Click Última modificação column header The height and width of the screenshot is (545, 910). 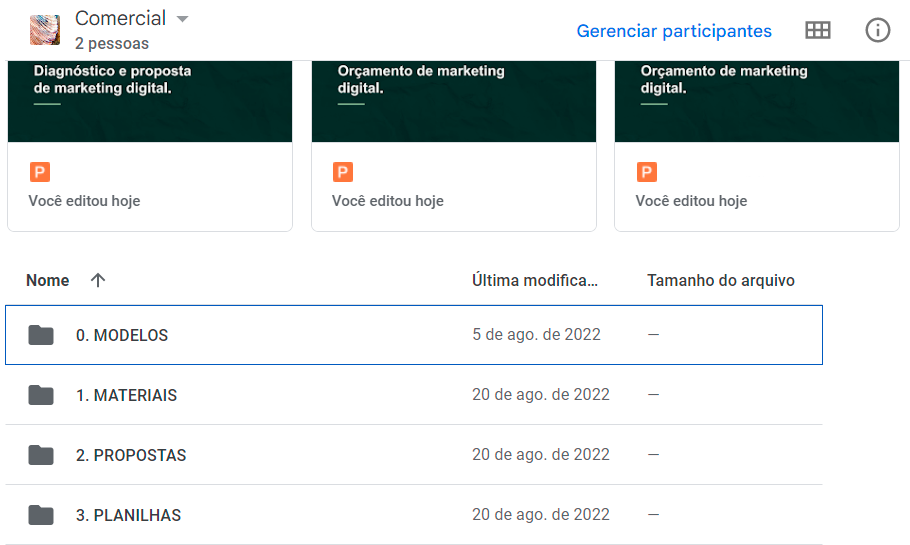(x=535, y=280)
